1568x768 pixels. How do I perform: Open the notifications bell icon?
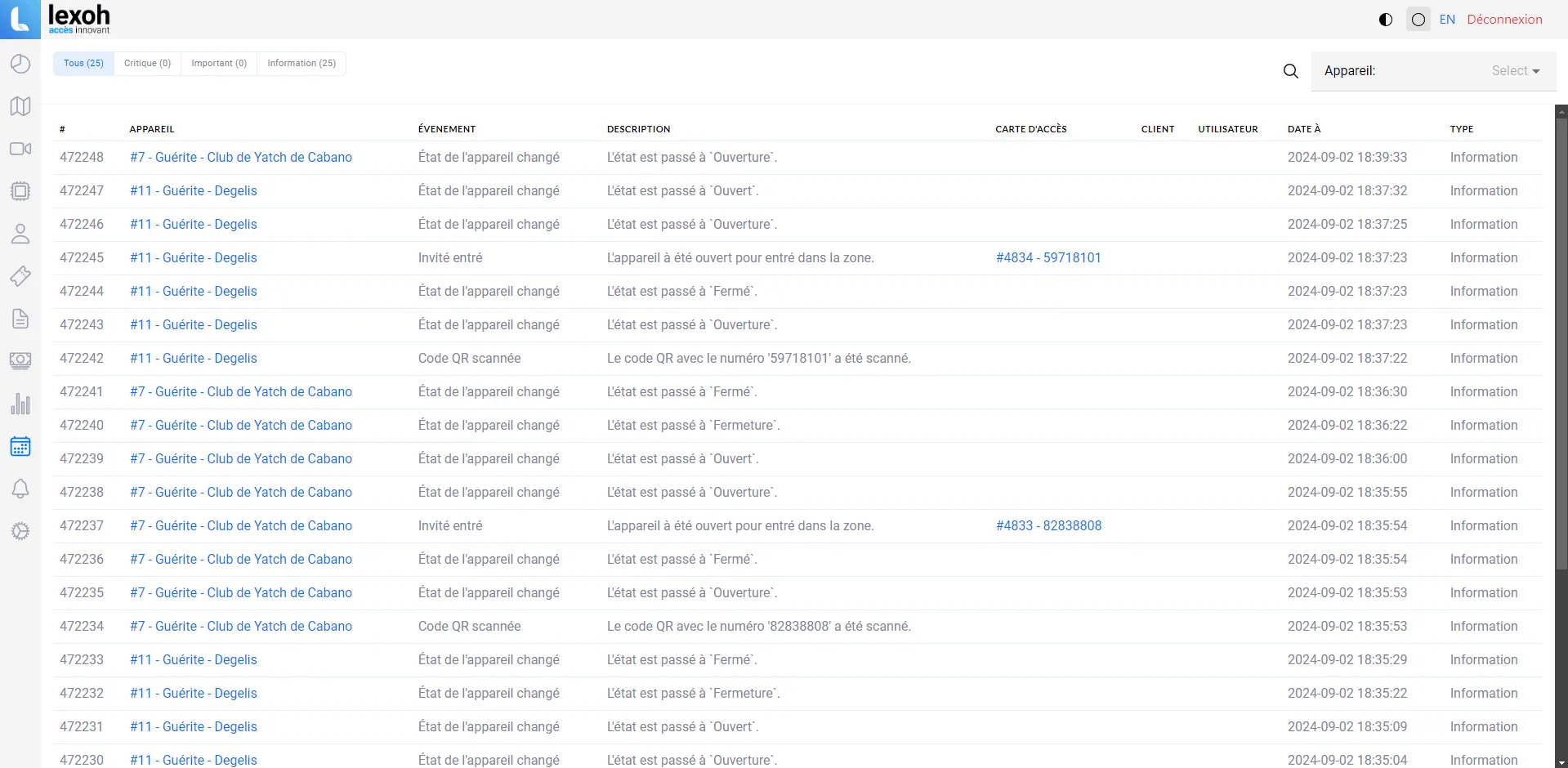[x=20, y=489]
